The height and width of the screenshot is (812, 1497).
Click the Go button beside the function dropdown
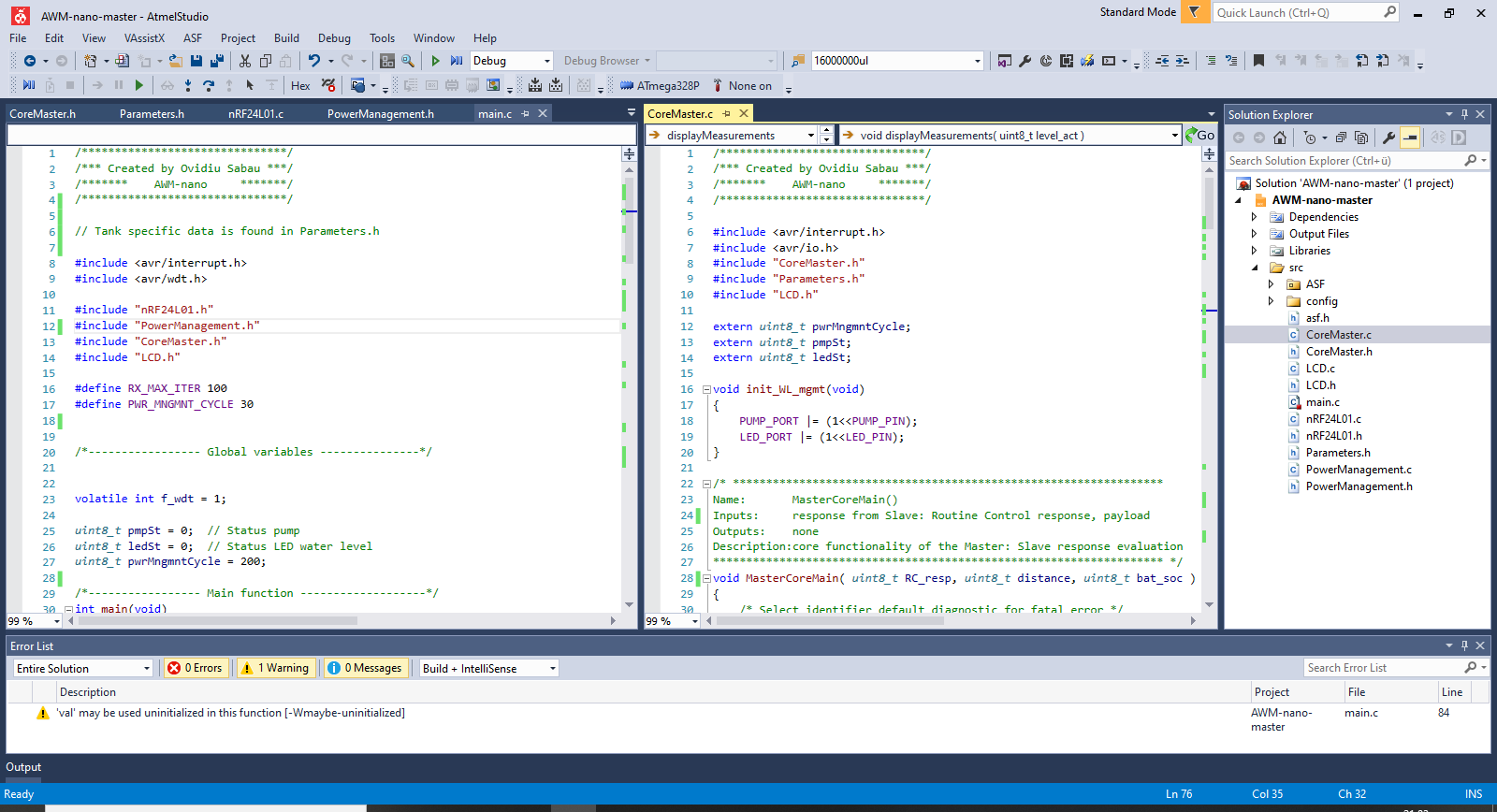[1200, 136]
